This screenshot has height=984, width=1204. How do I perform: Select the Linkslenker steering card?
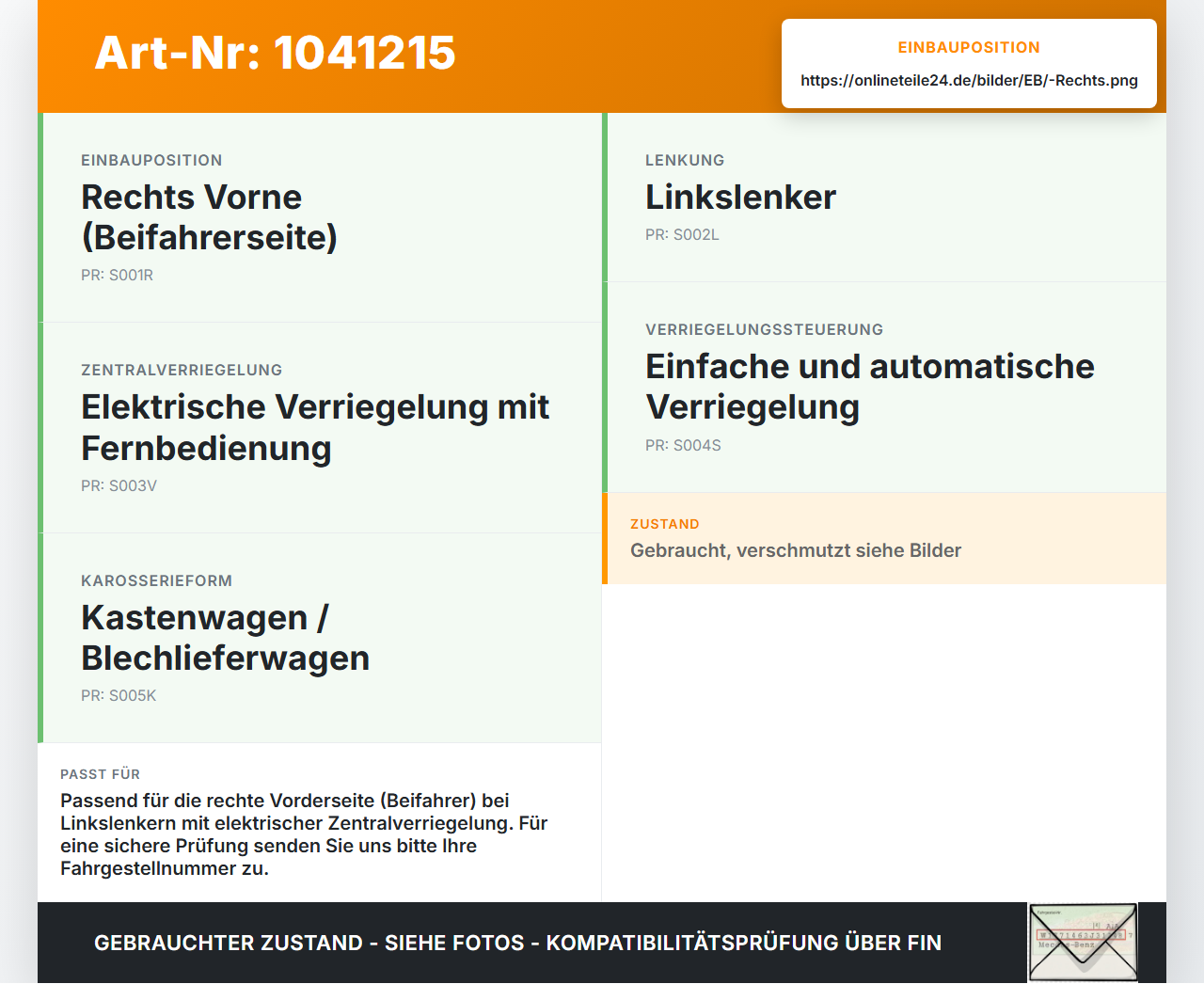884,198
